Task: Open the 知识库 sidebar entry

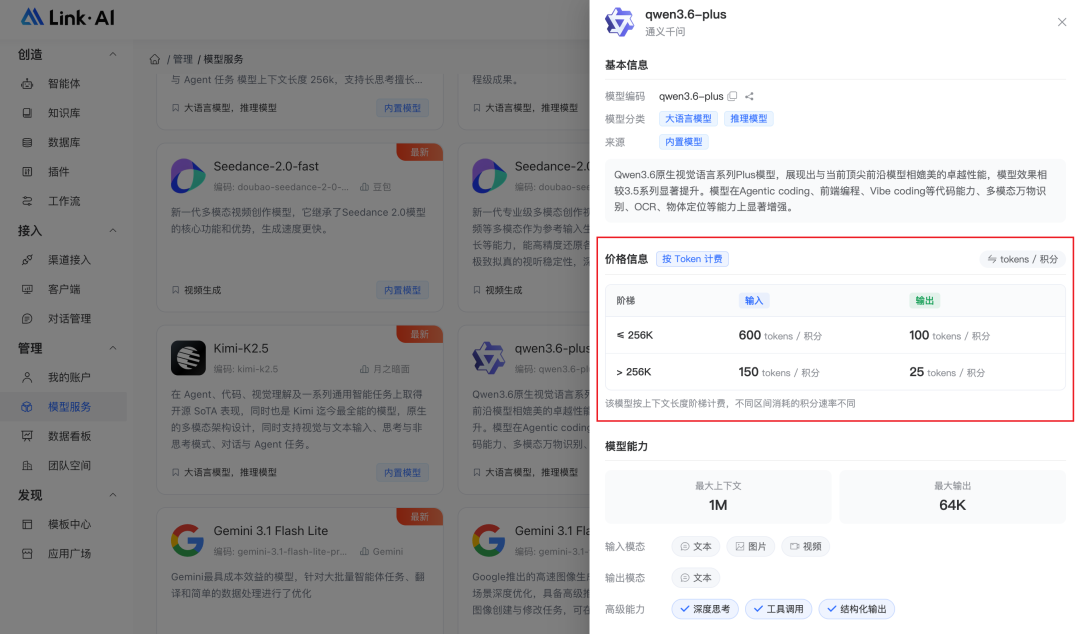Action: (x=63, y=113)
